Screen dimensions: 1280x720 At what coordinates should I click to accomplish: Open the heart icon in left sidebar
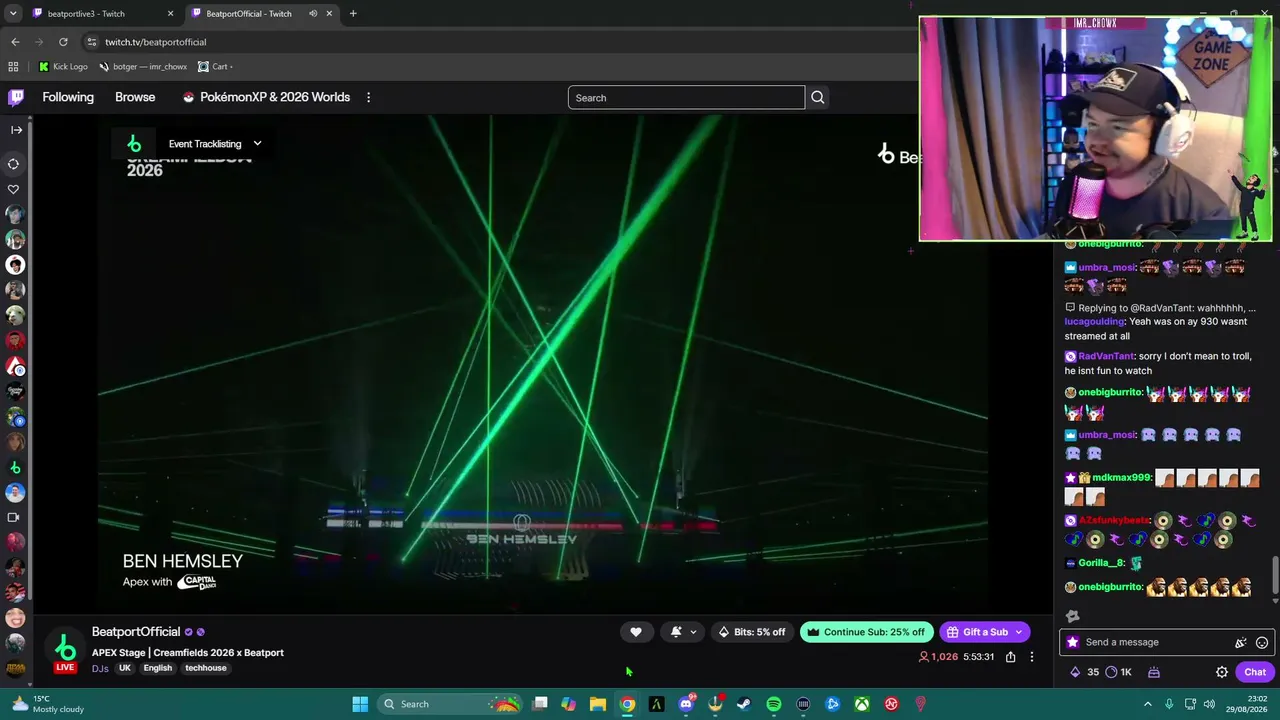pyautogui.click(x=14, y=189)
